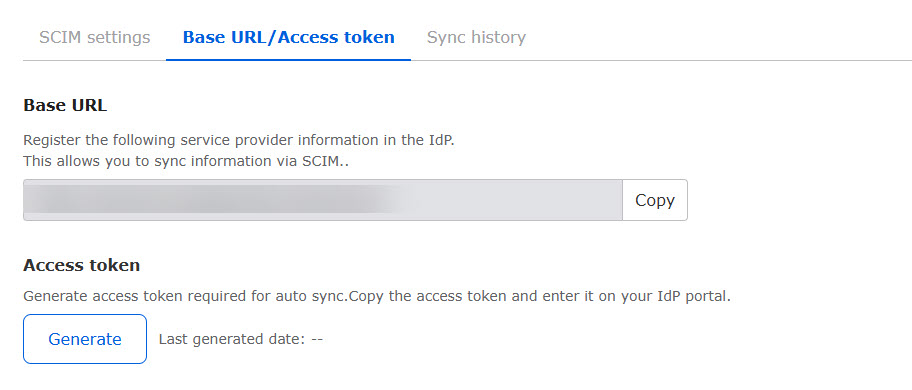Image resolution: width=912 pixels, height=390 pixels.
Task: Generate a new access token
Action: [x=85, y=339]
